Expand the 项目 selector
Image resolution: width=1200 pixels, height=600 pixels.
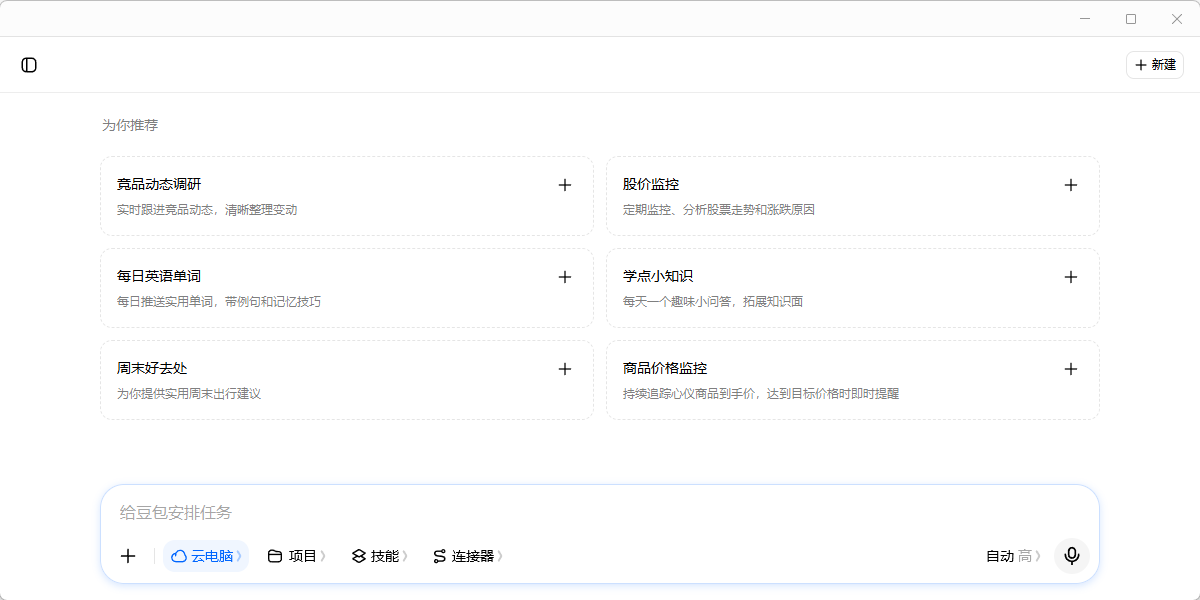pyautogui.click(x=297, y=556)
